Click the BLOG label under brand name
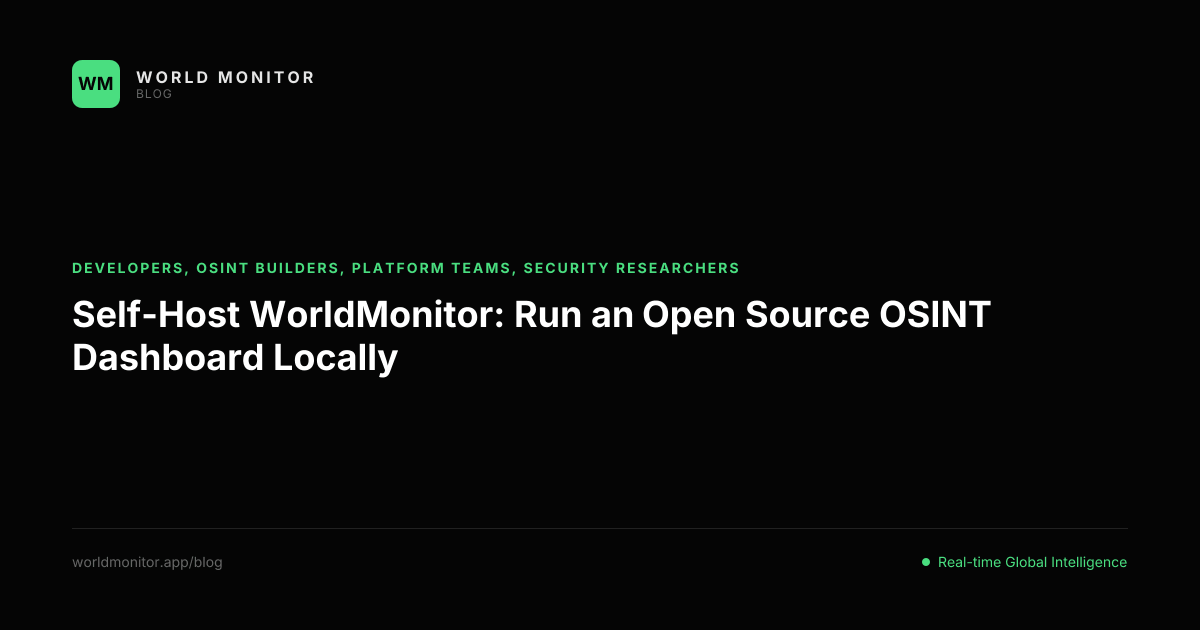This screenshot has width=1200, height=630. click(154, 94)
